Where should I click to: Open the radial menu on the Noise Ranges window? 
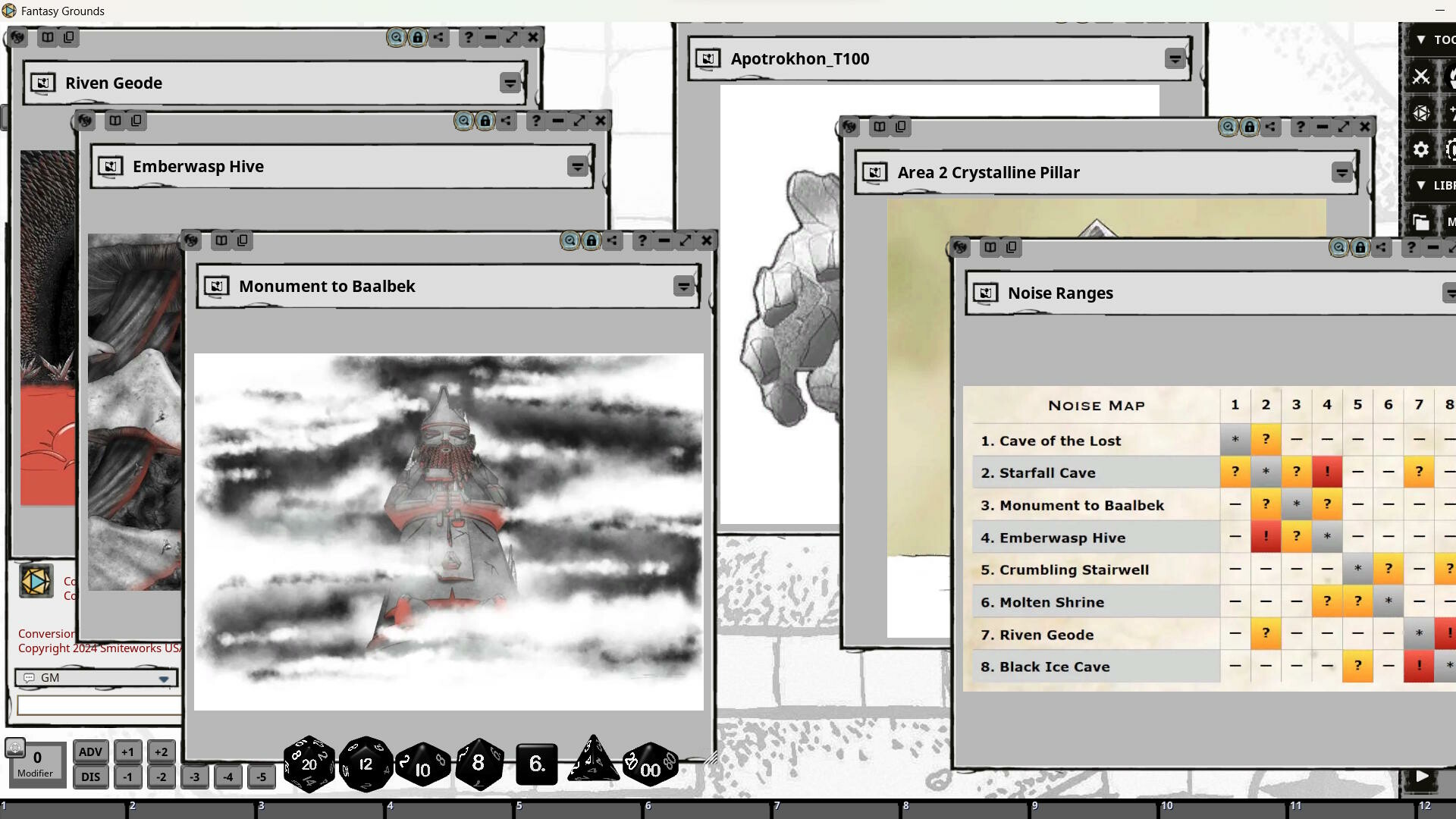[x=960, y=247]
